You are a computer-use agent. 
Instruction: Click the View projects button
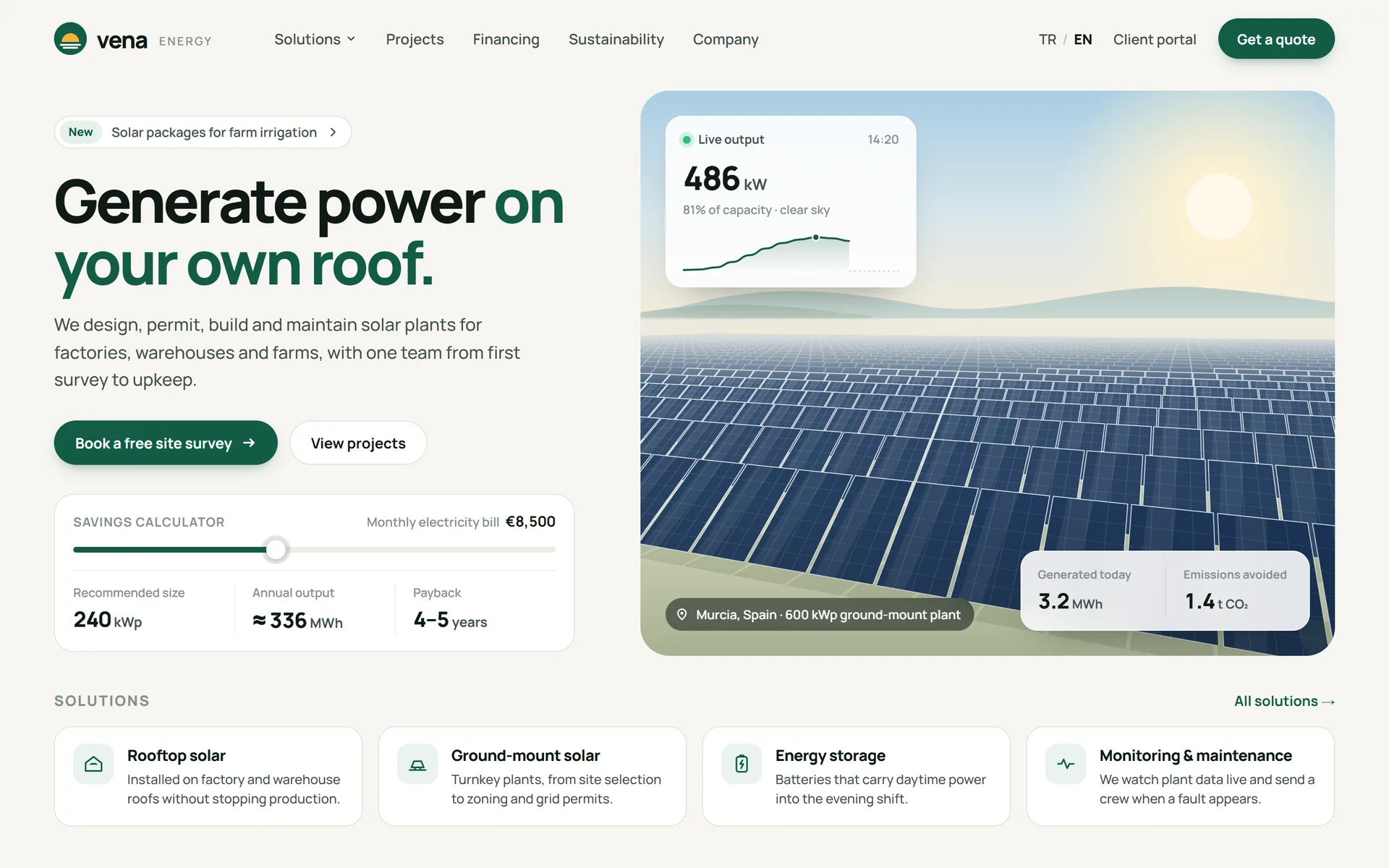(x=358, y=443)
